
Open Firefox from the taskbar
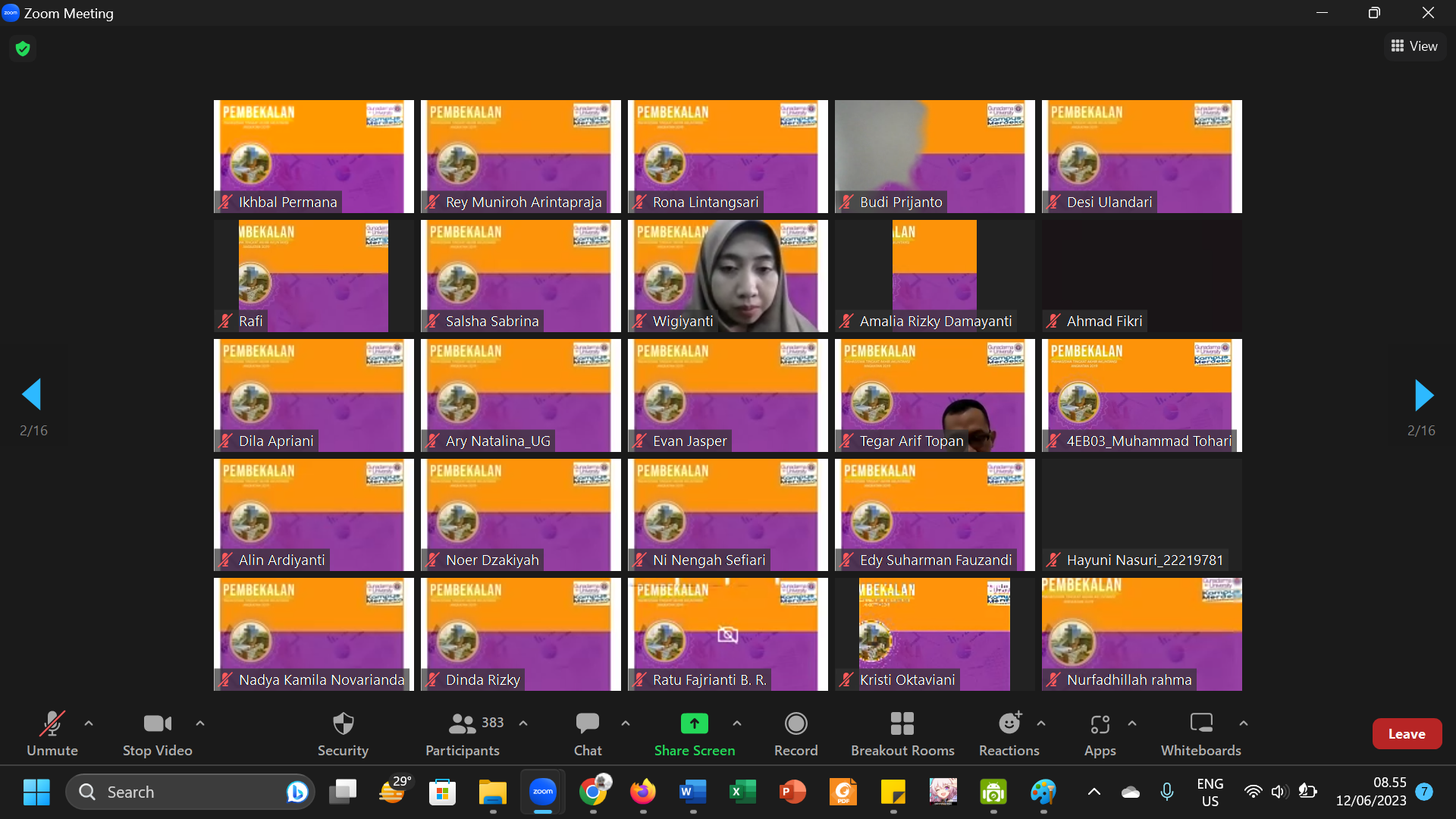pos(643,792)
